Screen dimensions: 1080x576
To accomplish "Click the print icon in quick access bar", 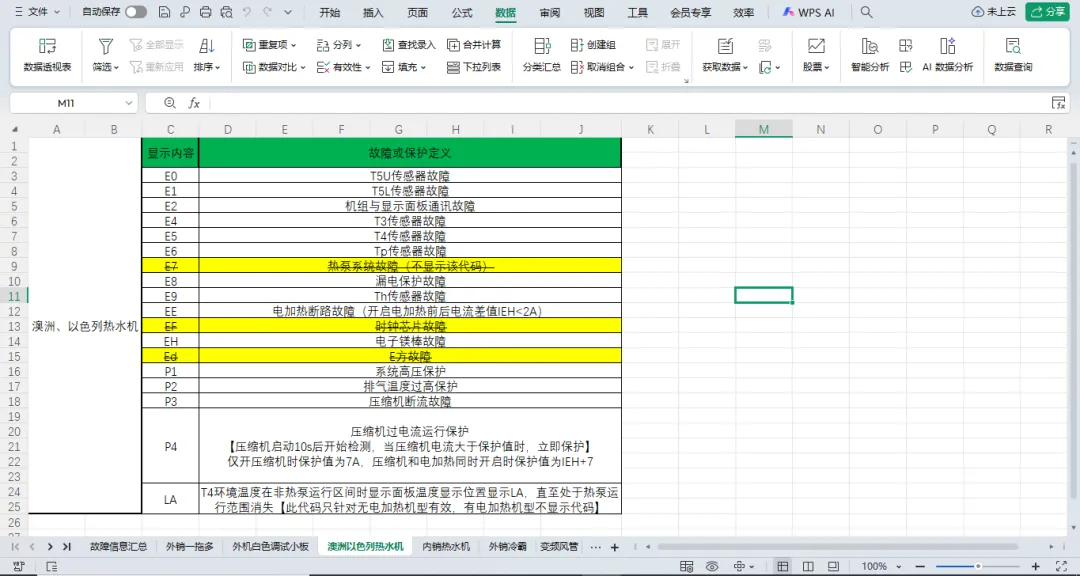I will 205,12.
